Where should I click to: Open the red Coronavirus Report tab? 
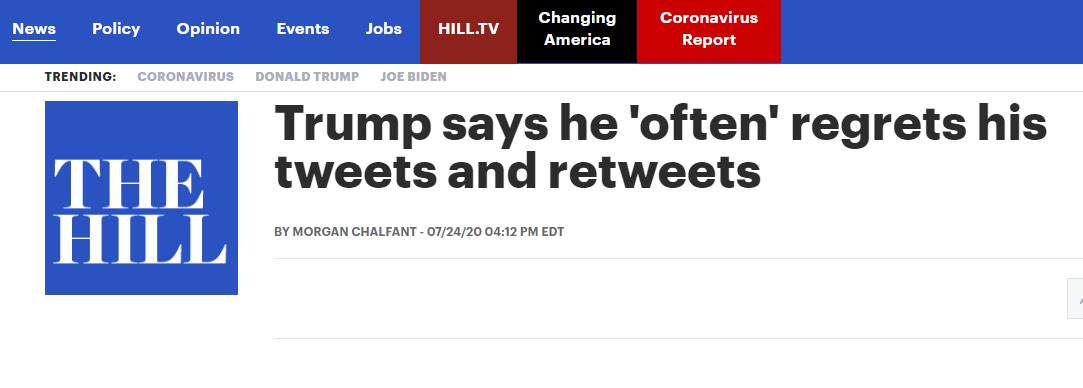(709, 32)
